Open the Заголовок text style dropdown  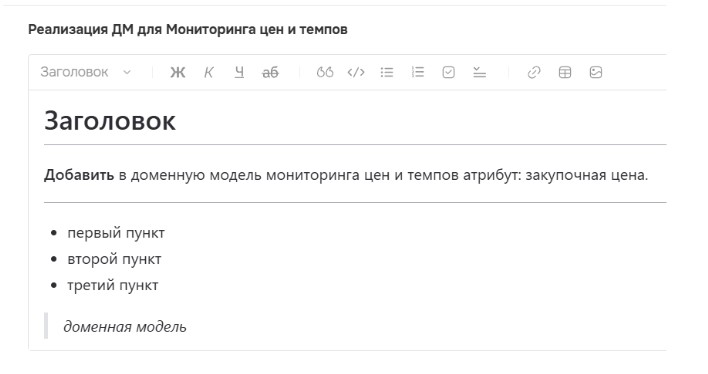pos(86,72)
